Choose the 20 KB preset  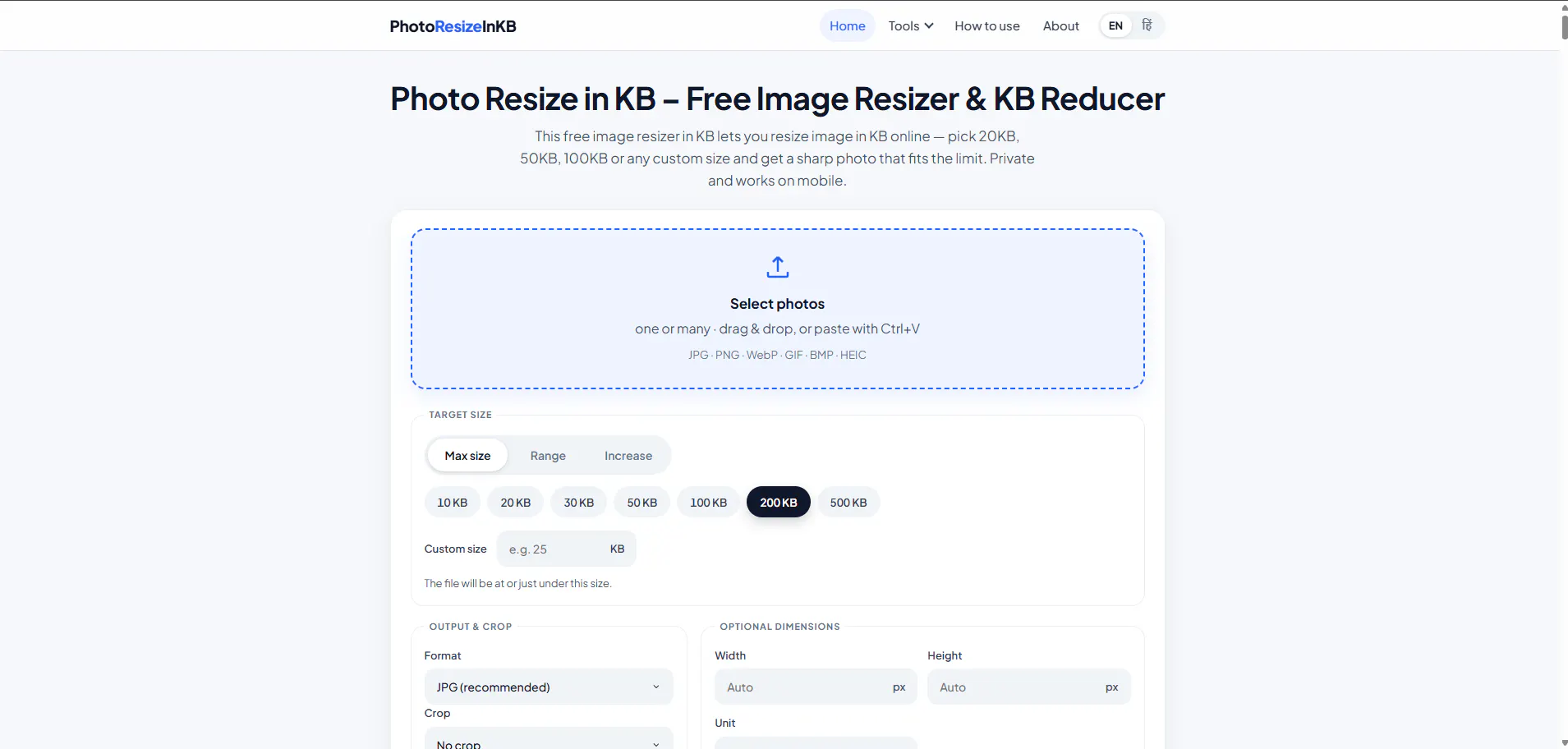pyautogui.click(x=515, y=503)
